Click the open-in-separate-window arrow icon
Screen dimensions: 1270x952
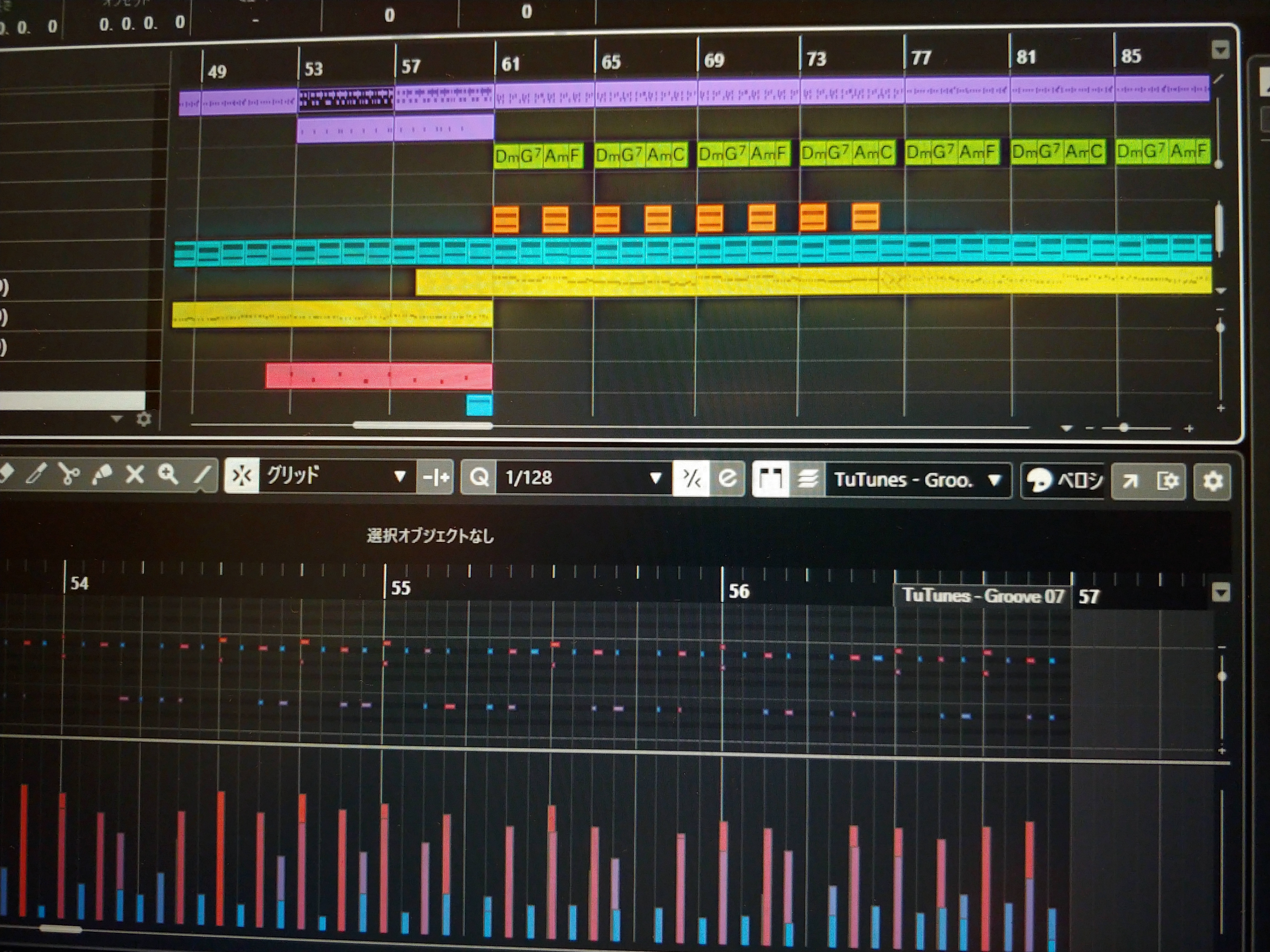point(1129,481)
